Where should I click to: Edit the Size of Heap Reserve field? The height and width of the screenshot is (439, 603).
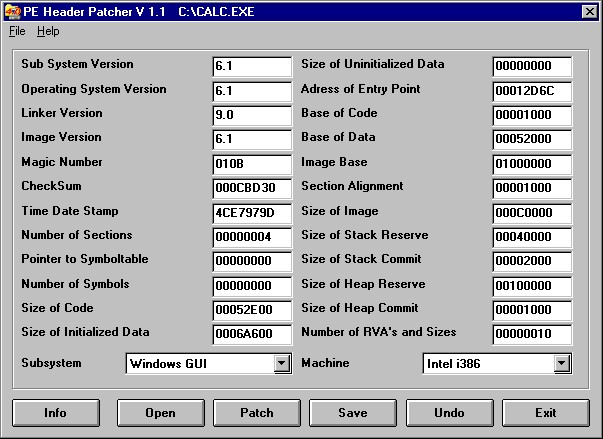(532, 286)
